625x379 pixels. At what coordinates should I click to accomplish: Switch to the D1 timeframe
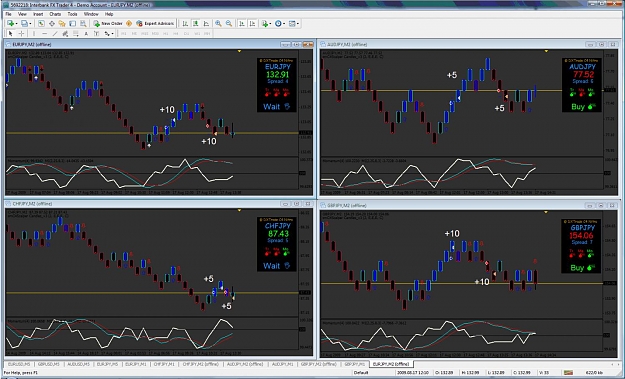click(187, 33)
